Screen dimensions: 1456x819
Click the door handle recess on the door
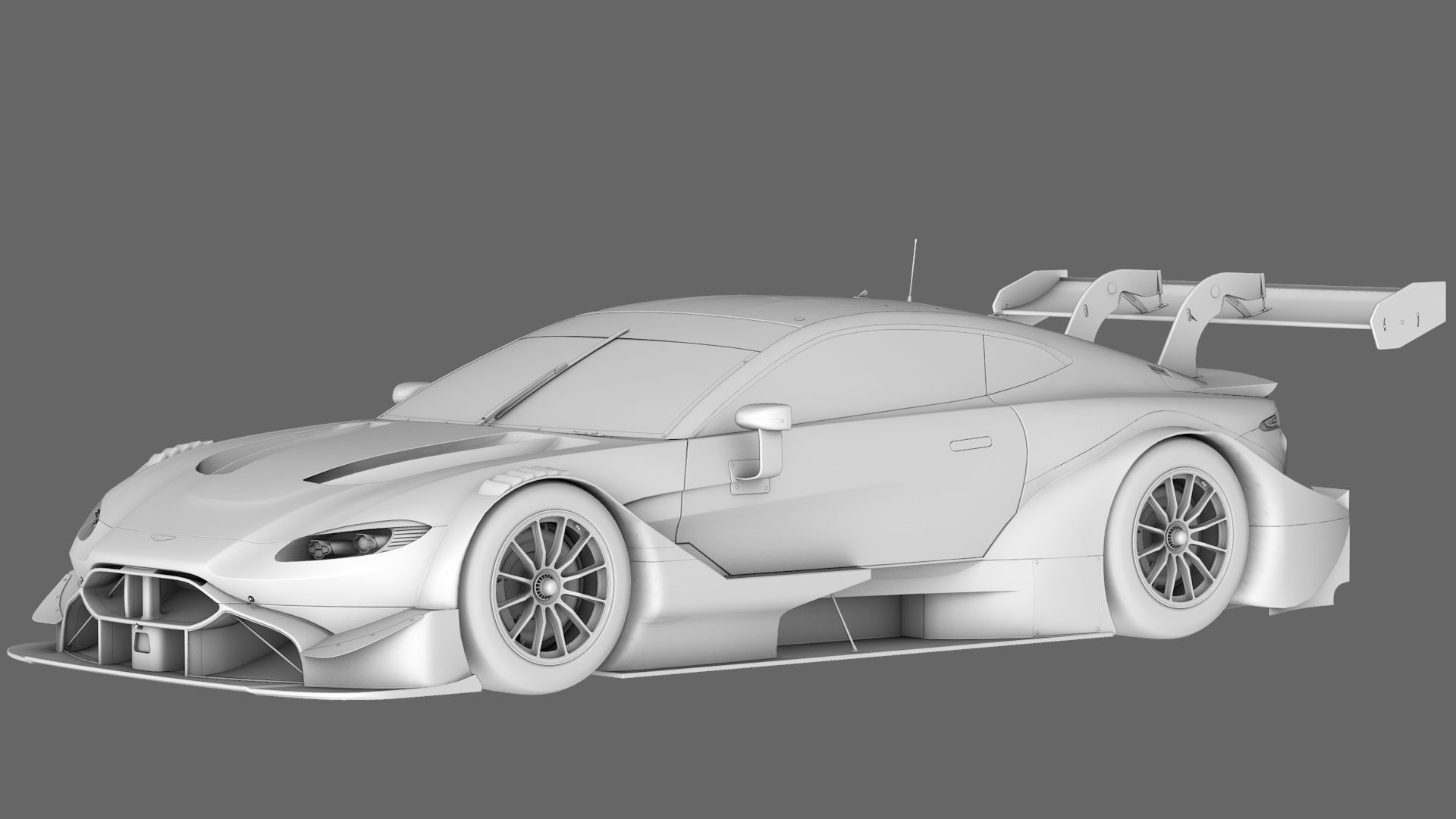970,444
